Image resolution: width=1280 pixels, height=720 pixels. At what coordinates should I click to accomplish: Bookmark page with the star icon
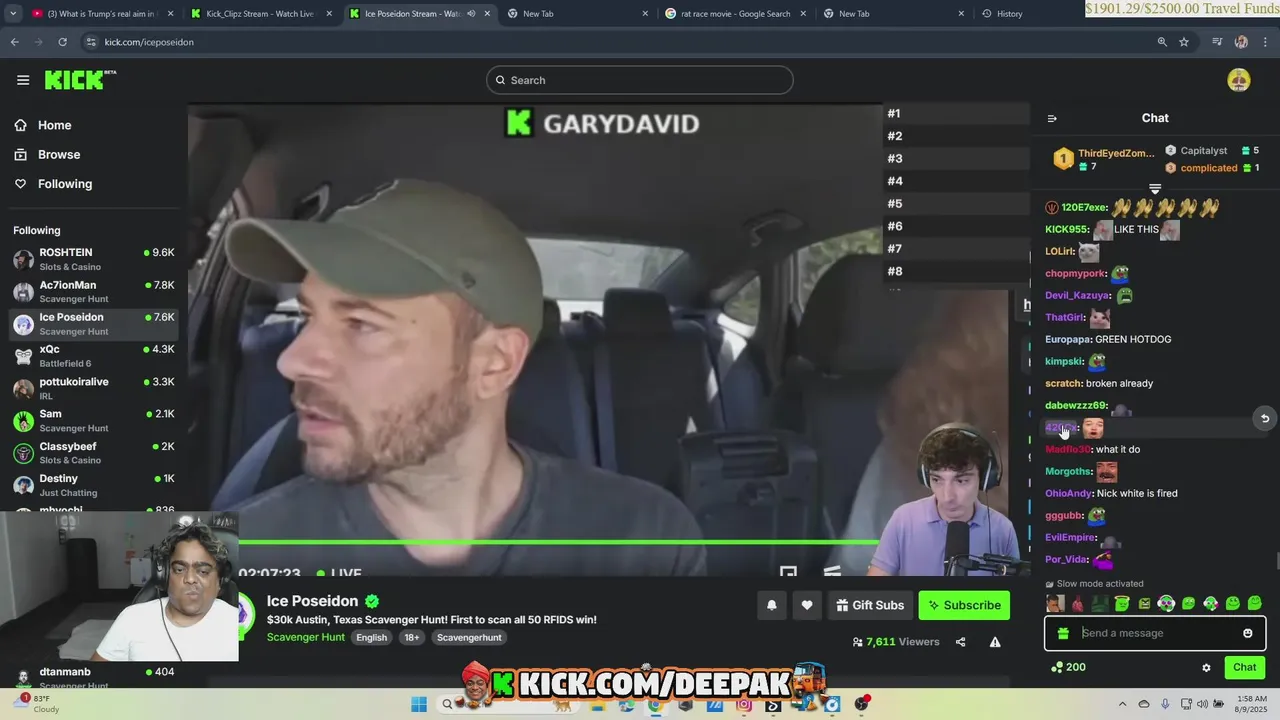(1184, 42)
